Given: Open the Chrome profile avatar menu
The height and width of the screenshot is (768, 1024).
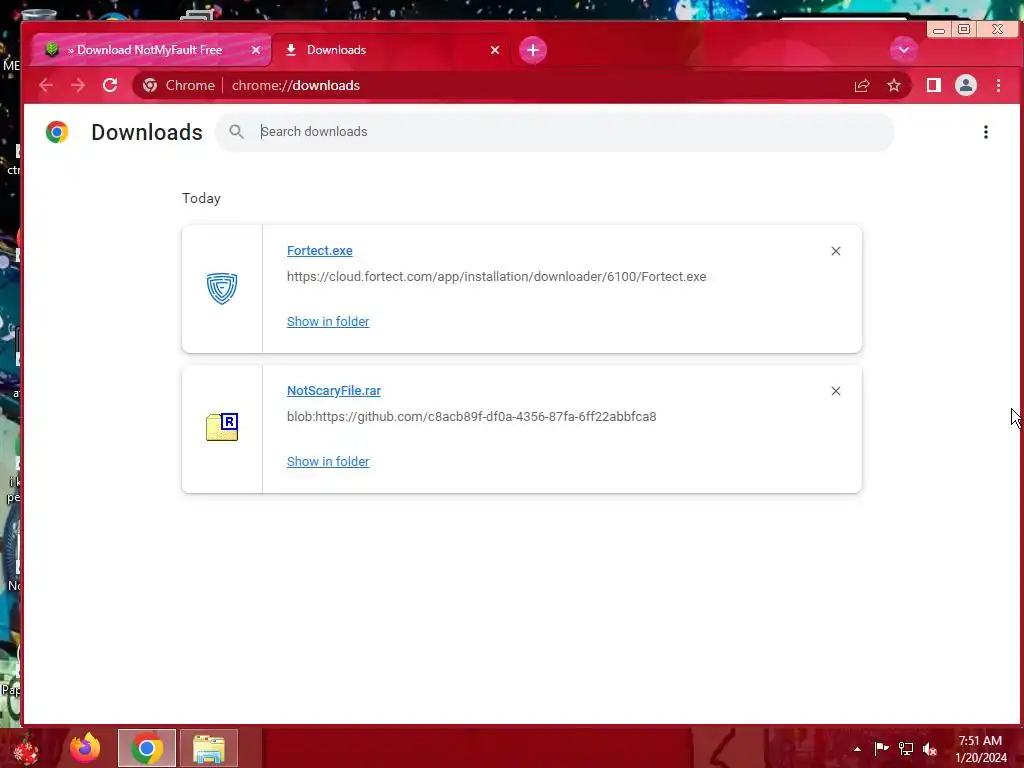Looking at the screenshot, I should (966, 86).
